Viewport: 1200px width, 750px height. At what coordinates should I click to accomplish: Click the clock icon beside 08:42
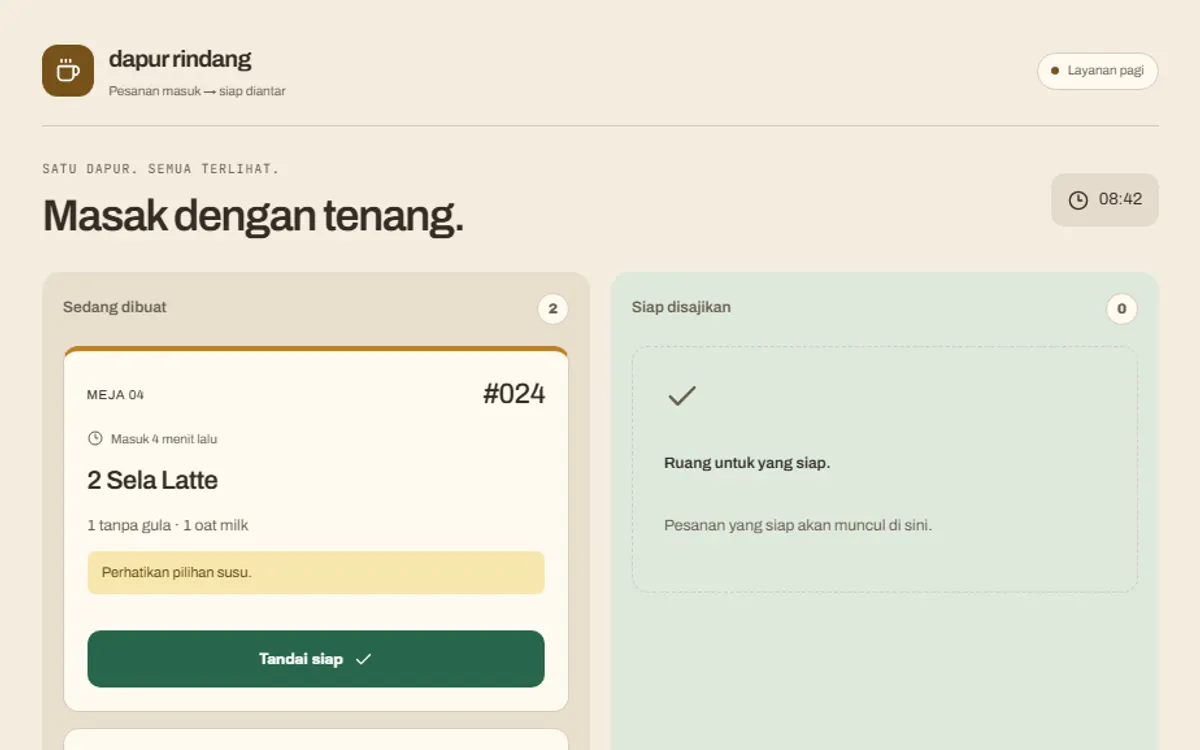[1078, 200]
